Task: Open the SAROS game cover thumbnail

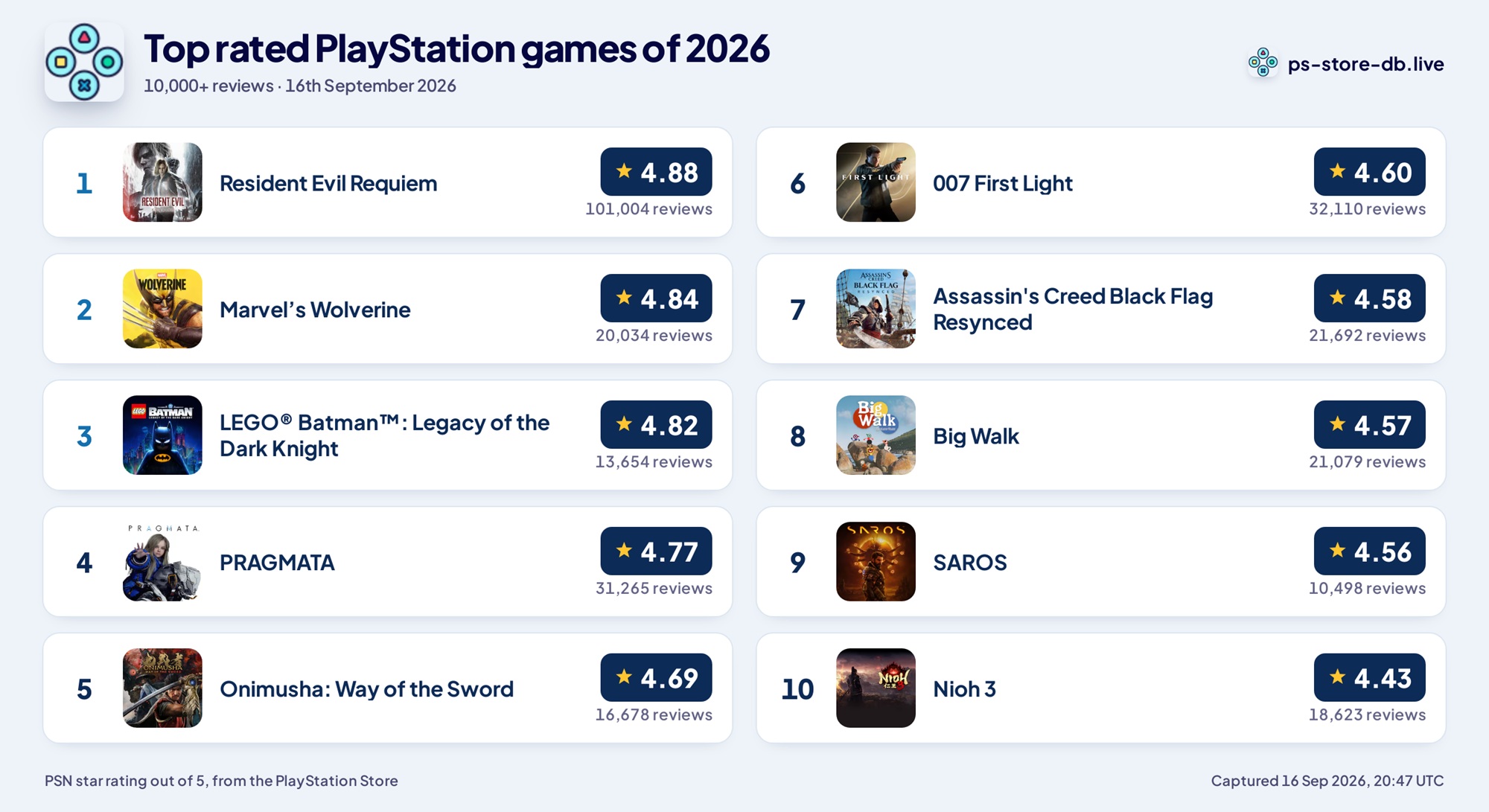Action: [876, 562]
